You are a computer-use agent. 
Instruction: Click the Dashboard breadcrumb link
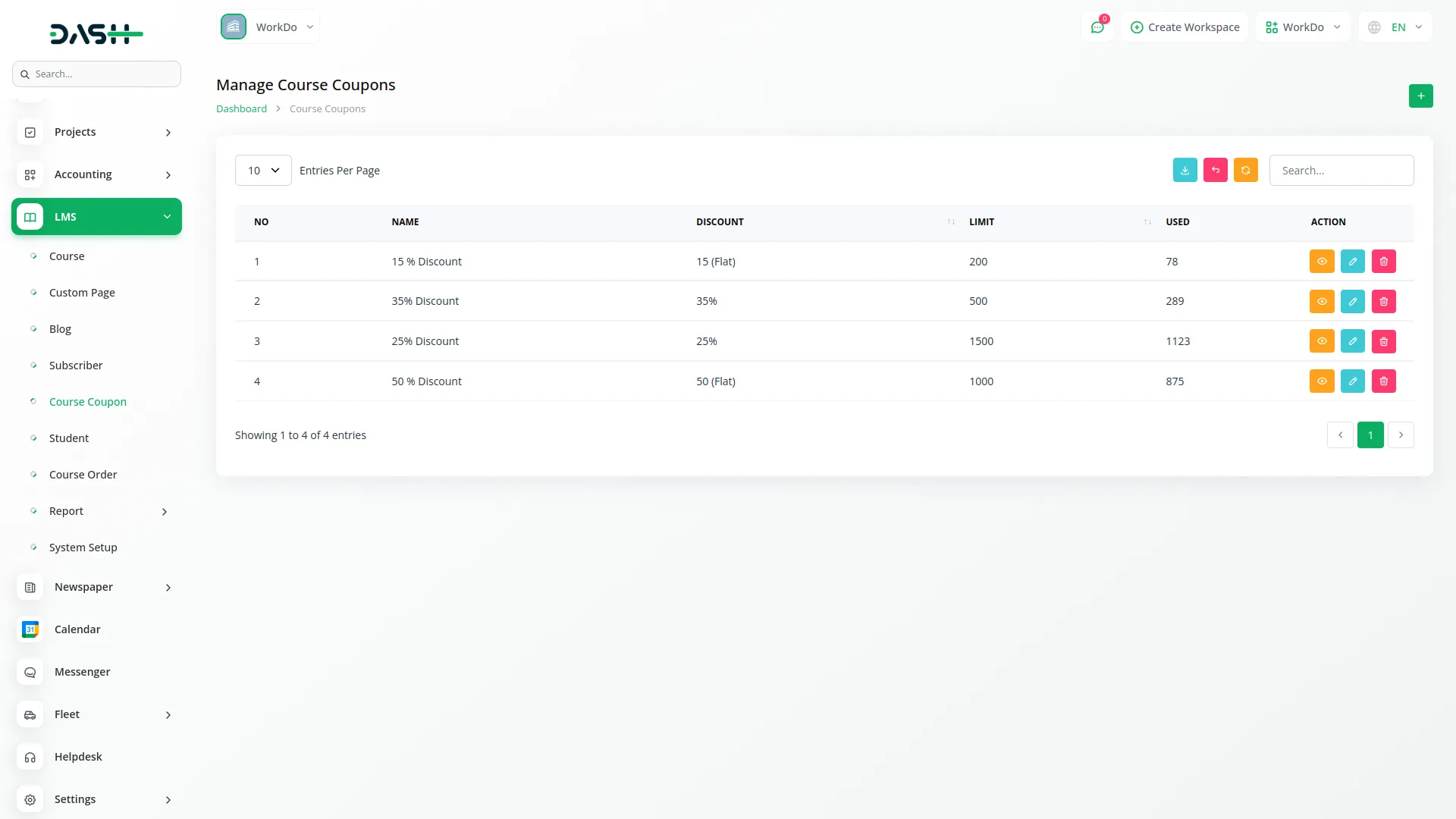tap(241, 109)
